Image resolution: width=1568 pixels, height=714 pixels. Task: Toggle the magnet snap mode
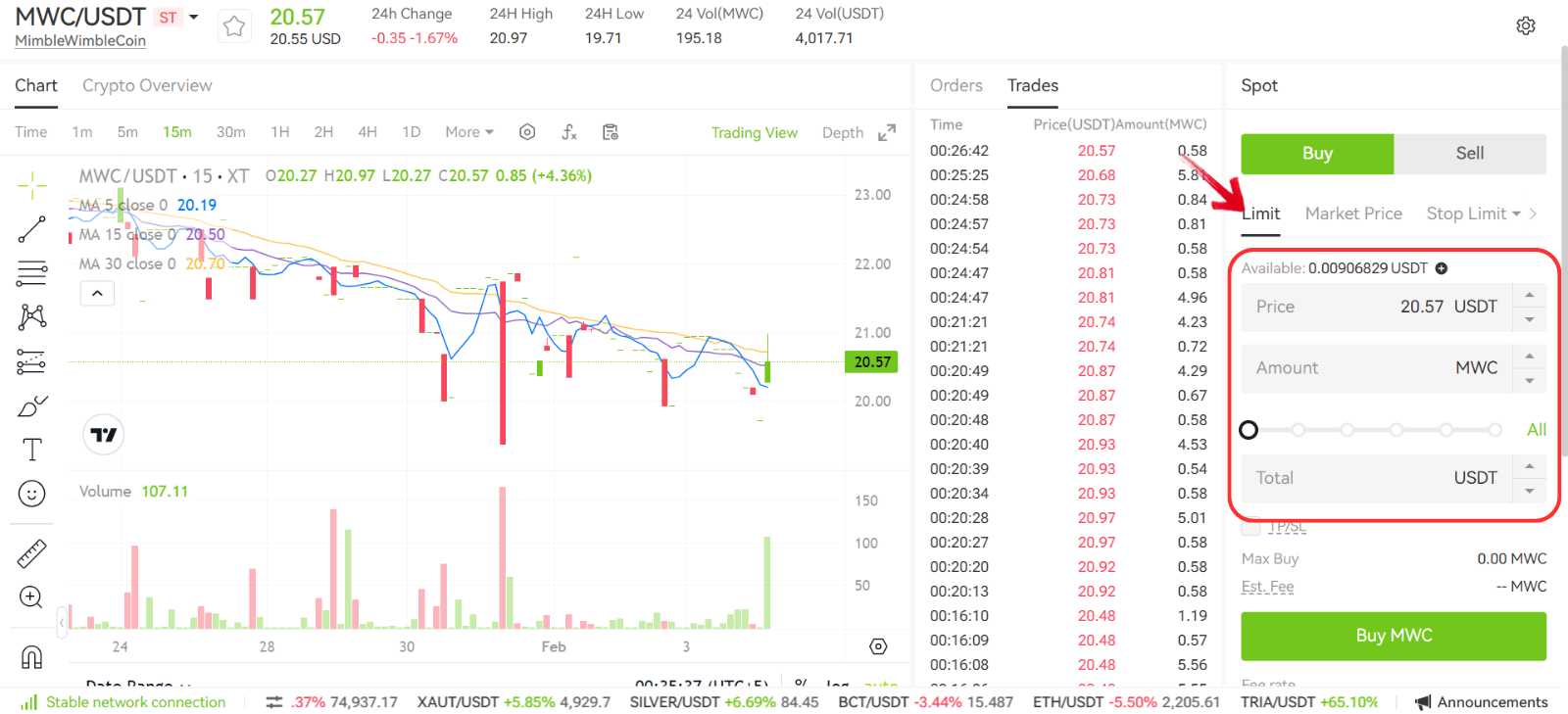[31, 656]
